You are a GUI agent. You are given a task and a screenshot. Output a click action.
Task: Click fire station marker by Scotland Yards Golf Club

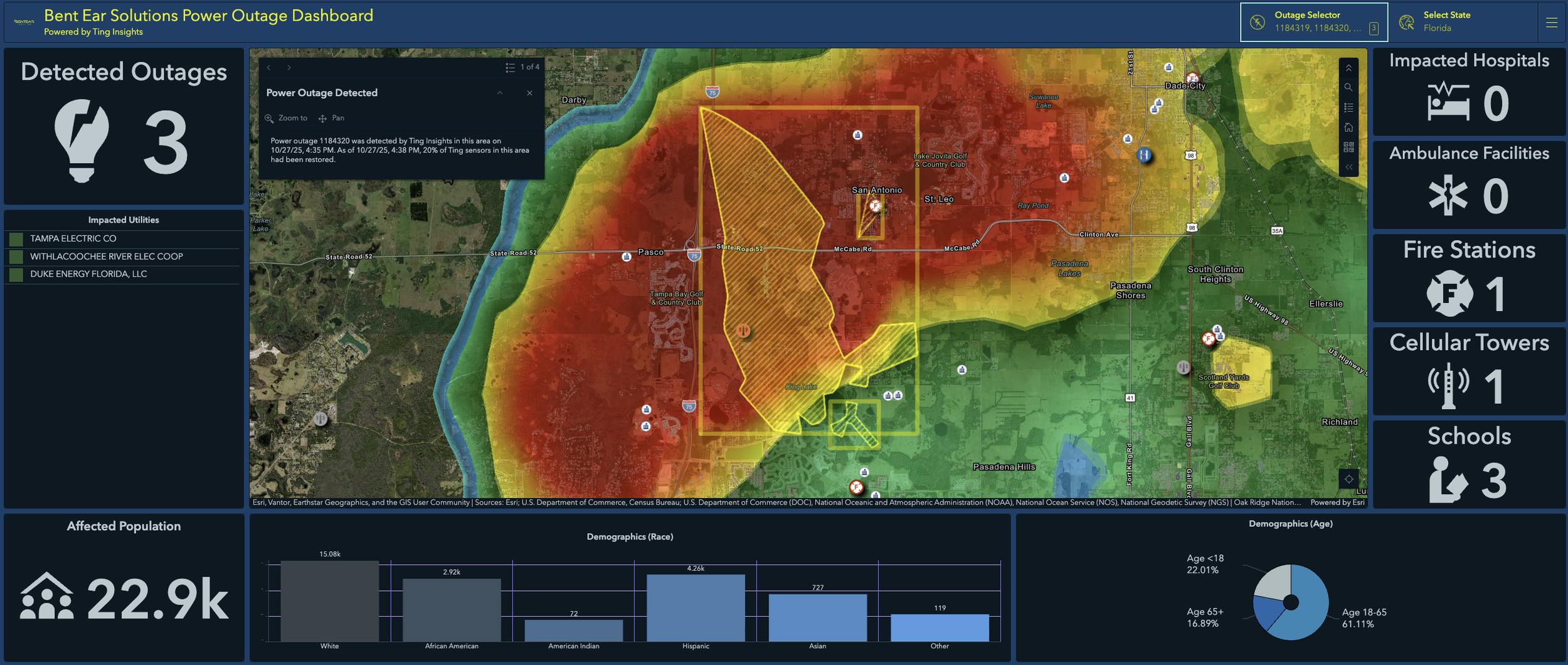pos(1208,339)
